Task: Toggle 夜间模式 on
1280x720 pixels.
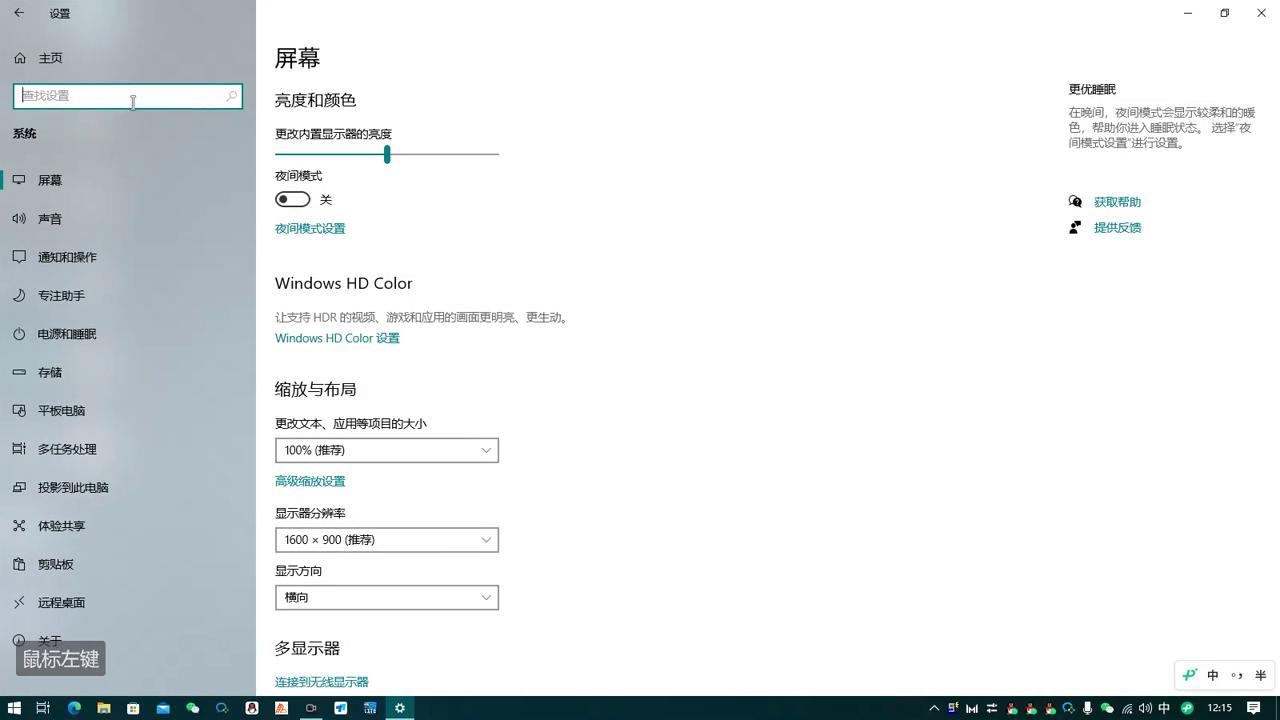Action: click(292, 199)
